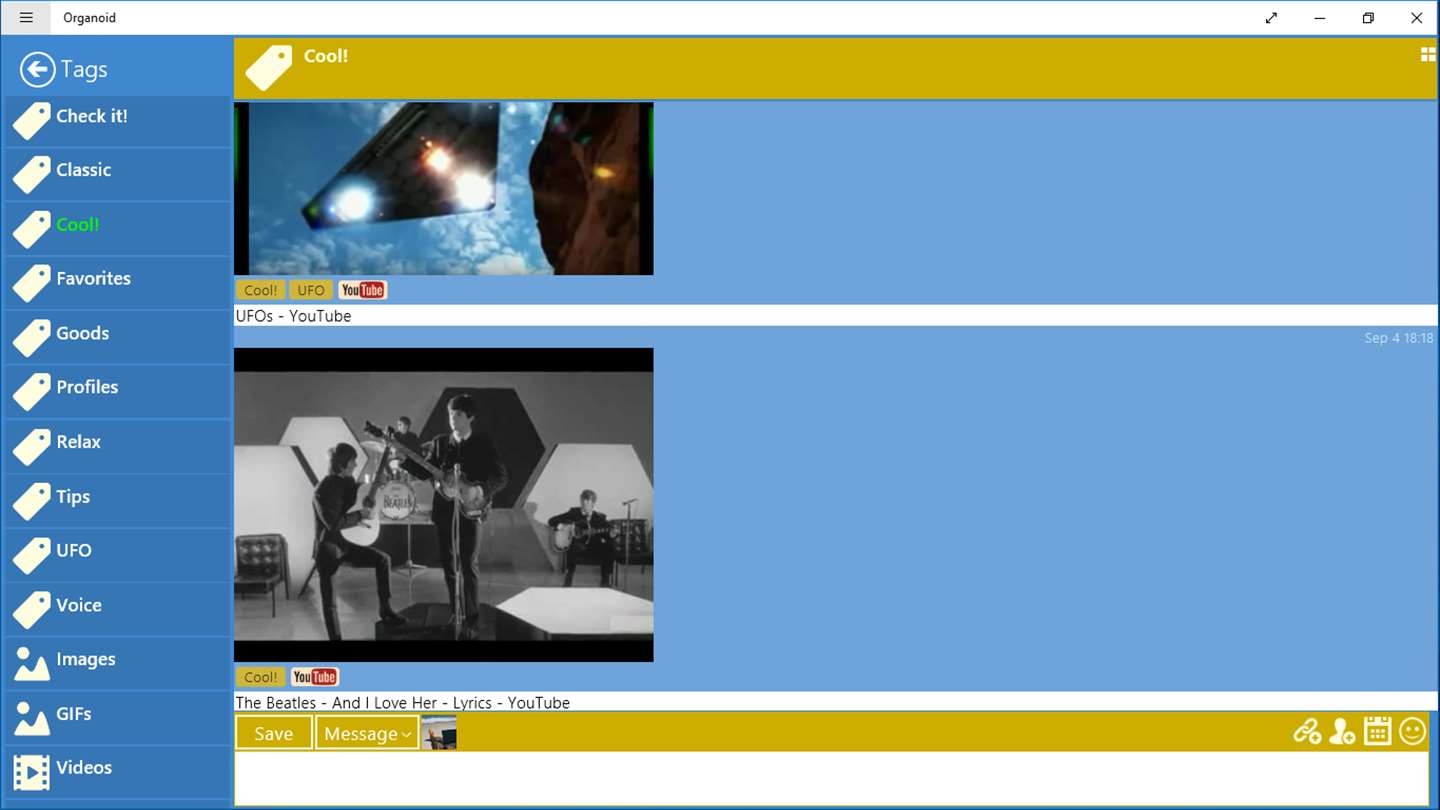This screenshot has width=1440, height=810.
Task: Click the 'UFOs - YouTube' title
Action: [x=293, y=316]
